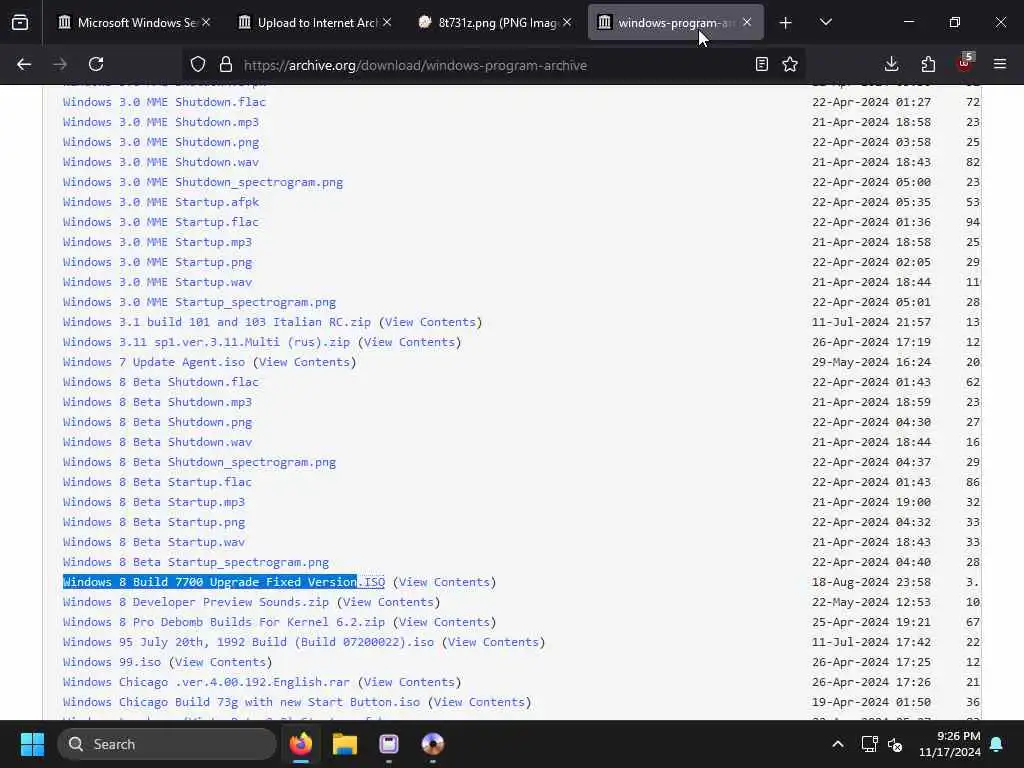1024x768 pixels.
Task: Open Windows 3.0 MME Shutdown.wav
Action: (161, 162)
